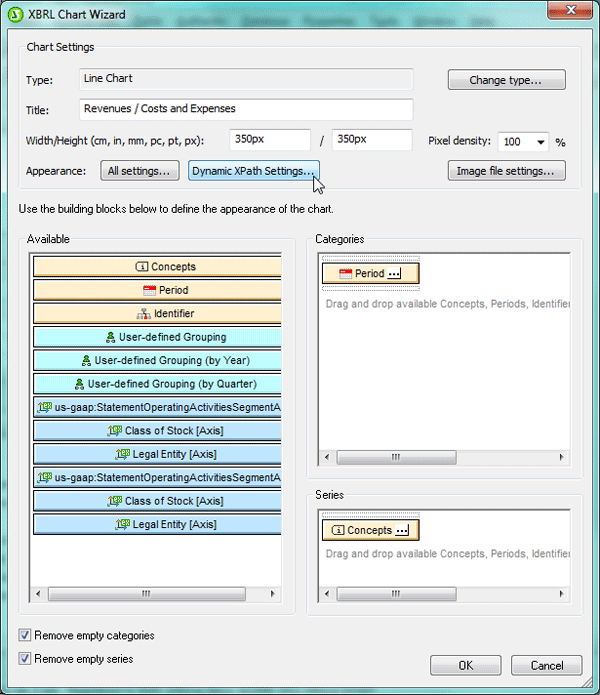This screenshot has height=695, width=600.
Task: Click the XBRL Chart Wizard title bar app icon
Action: pyautogui.click(x=15, y=15)
